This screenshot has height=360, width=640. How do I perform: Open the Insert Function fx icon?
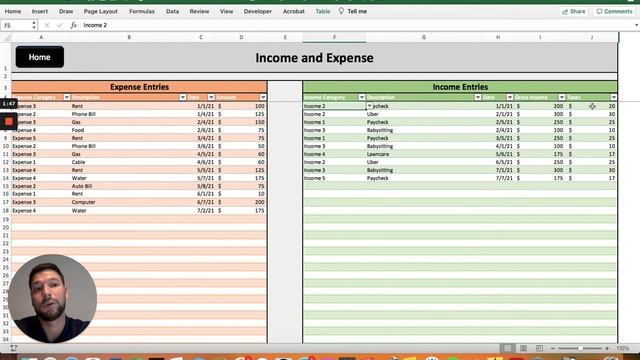pos(73,25)
